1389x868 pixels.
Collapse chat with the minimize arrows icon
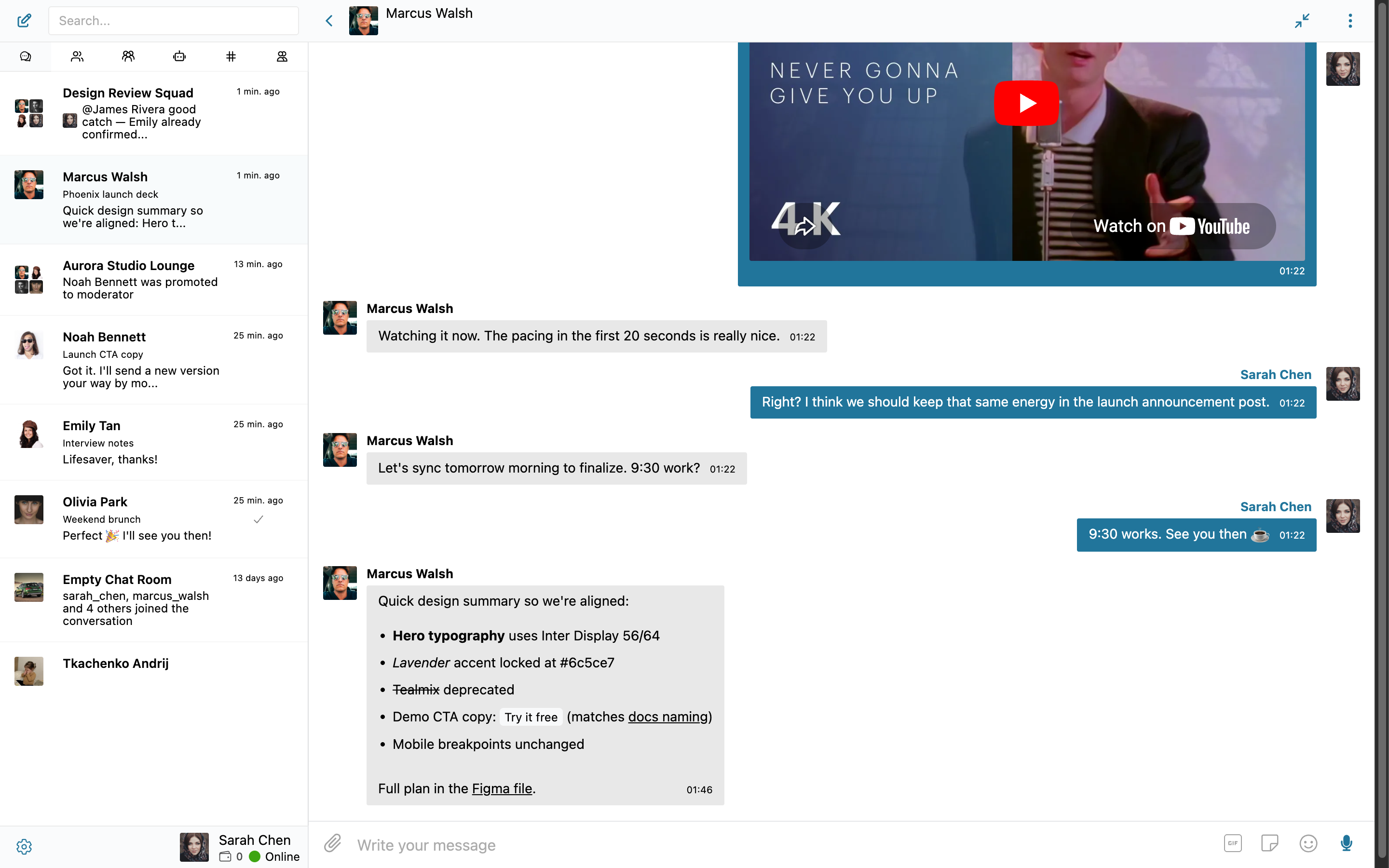[x=1302, y=21]
